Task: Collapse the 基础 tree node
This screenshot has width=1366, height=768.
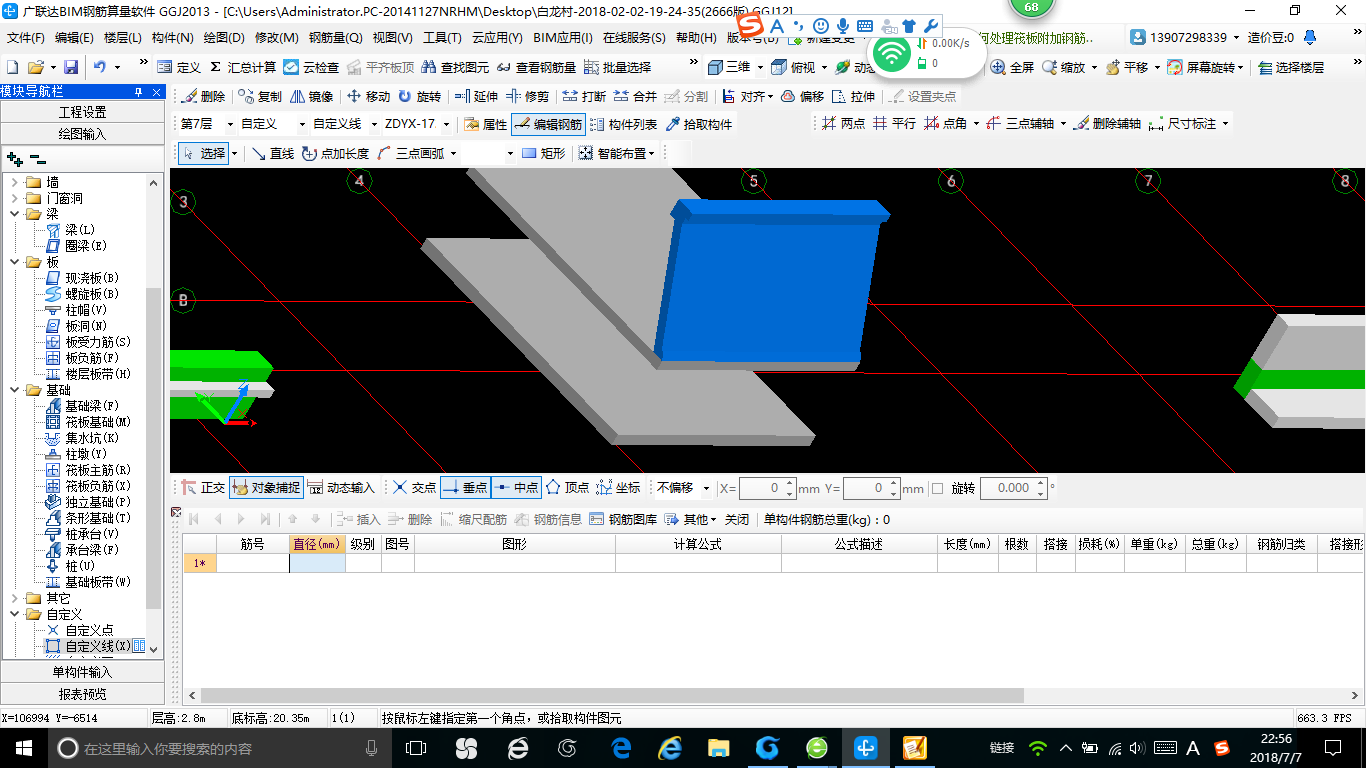Action: point(15,390)
